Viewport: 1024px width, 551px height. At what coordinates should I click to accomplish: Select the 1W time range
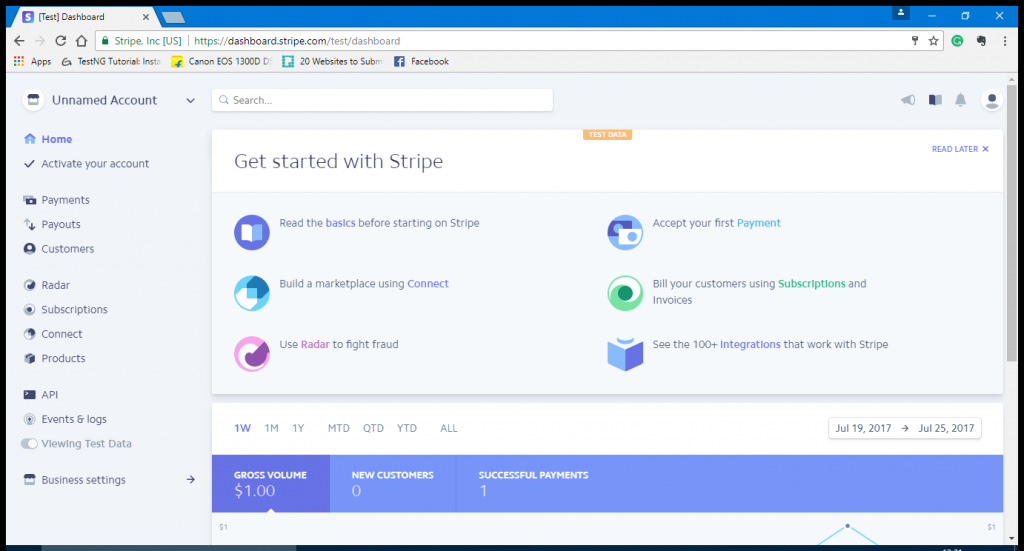[242, 428]
